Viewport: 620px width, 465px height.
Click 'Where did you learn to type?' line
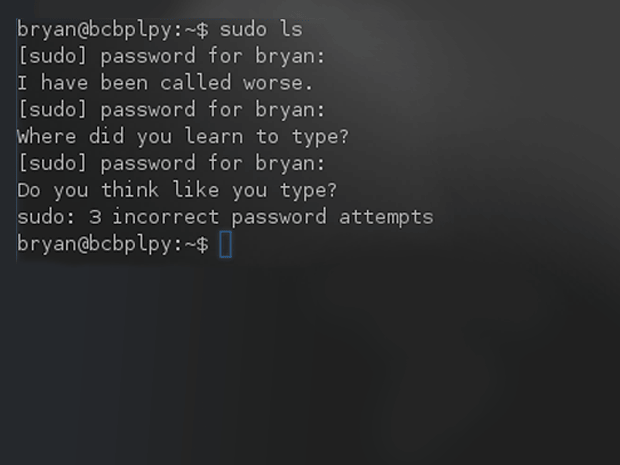tap(183, 137)
